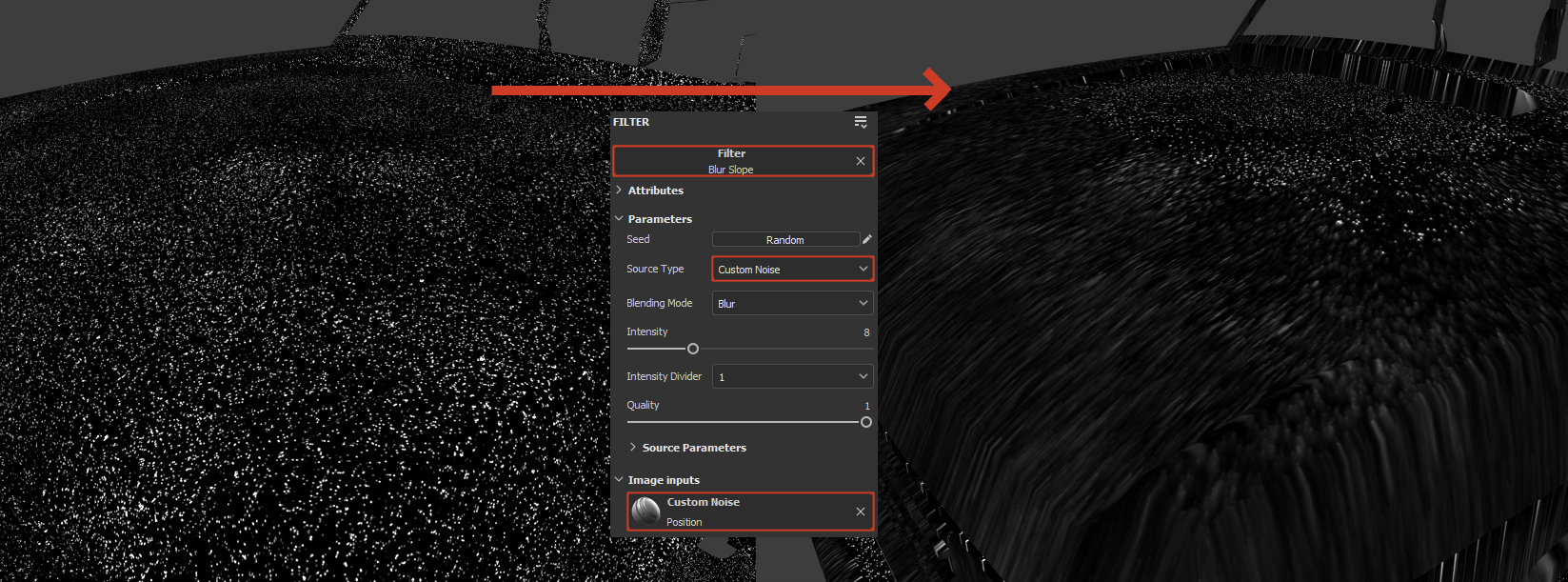Image resolution: width=1568 pixels, height=582 pixels.
Task: Click the Blending Mode label
Action: click(x=659, y=303)
